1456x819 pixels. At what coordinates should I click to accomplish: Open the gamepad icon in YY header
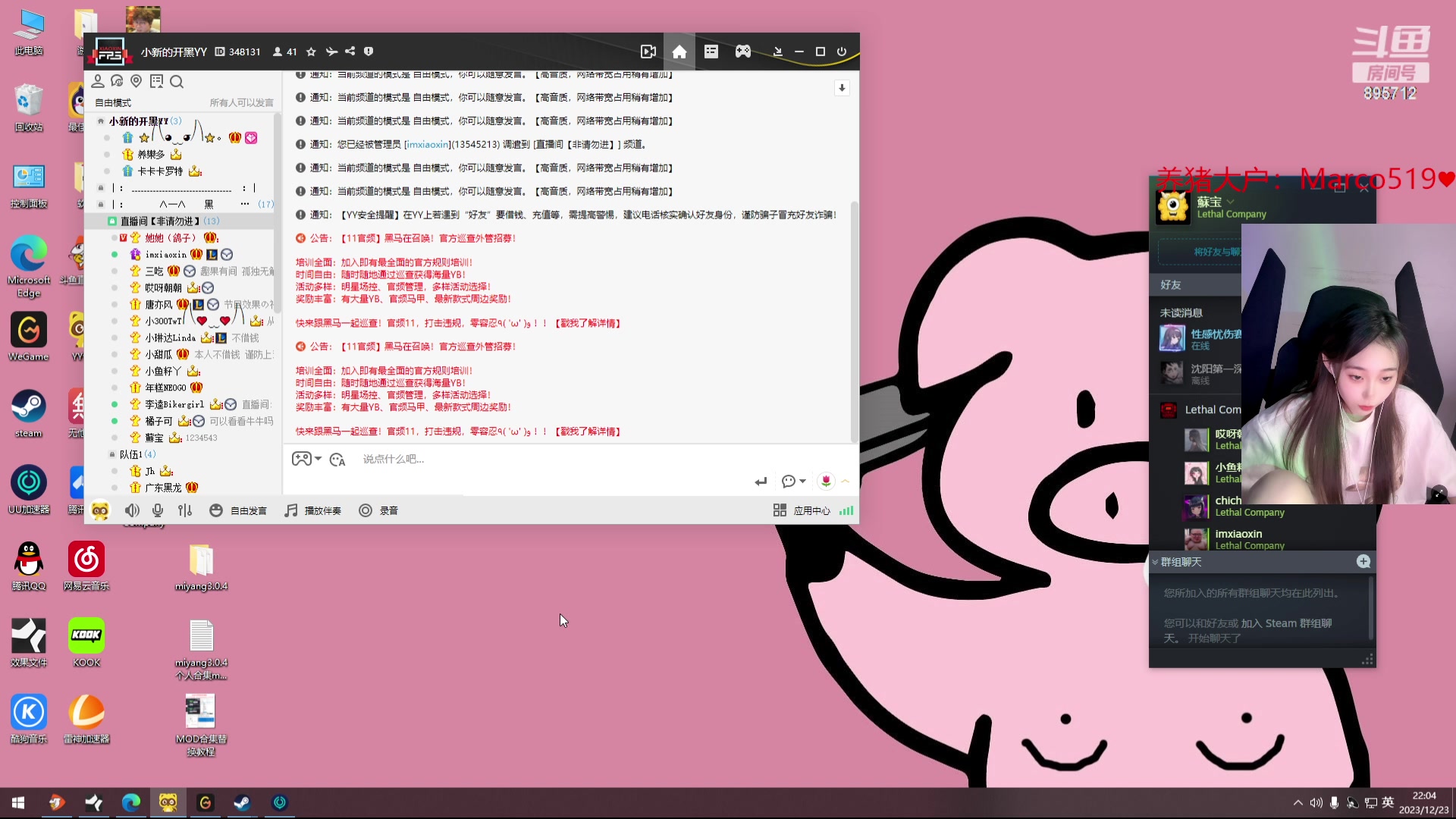pyautogui.click(x=742, y=52)
